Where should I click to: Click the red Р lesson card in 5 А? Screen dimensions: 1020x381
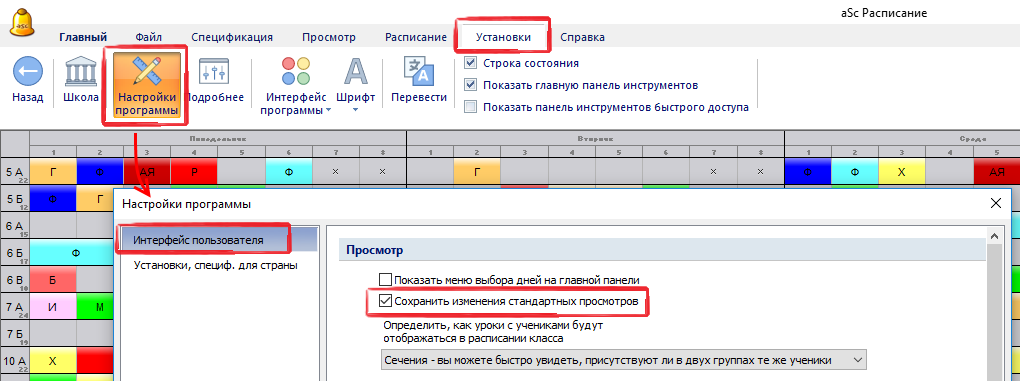(x=193, y=172)
